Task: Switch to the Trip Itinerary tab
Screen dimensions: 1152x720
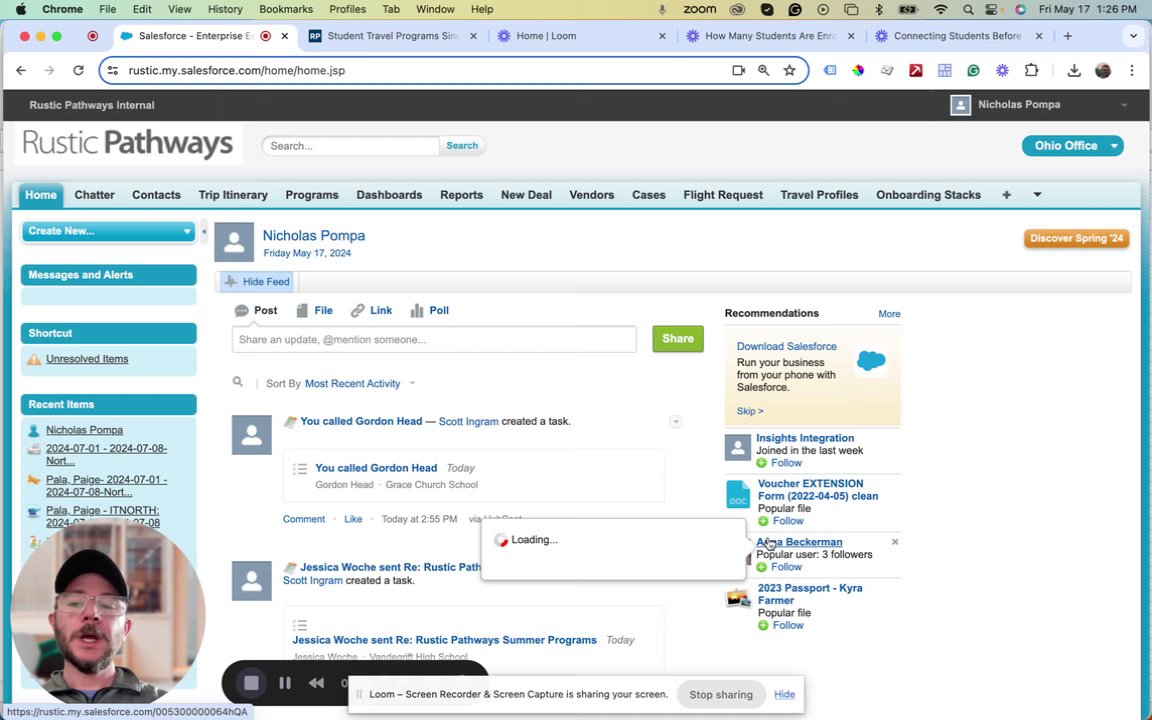Action: (x=233, y=195)
